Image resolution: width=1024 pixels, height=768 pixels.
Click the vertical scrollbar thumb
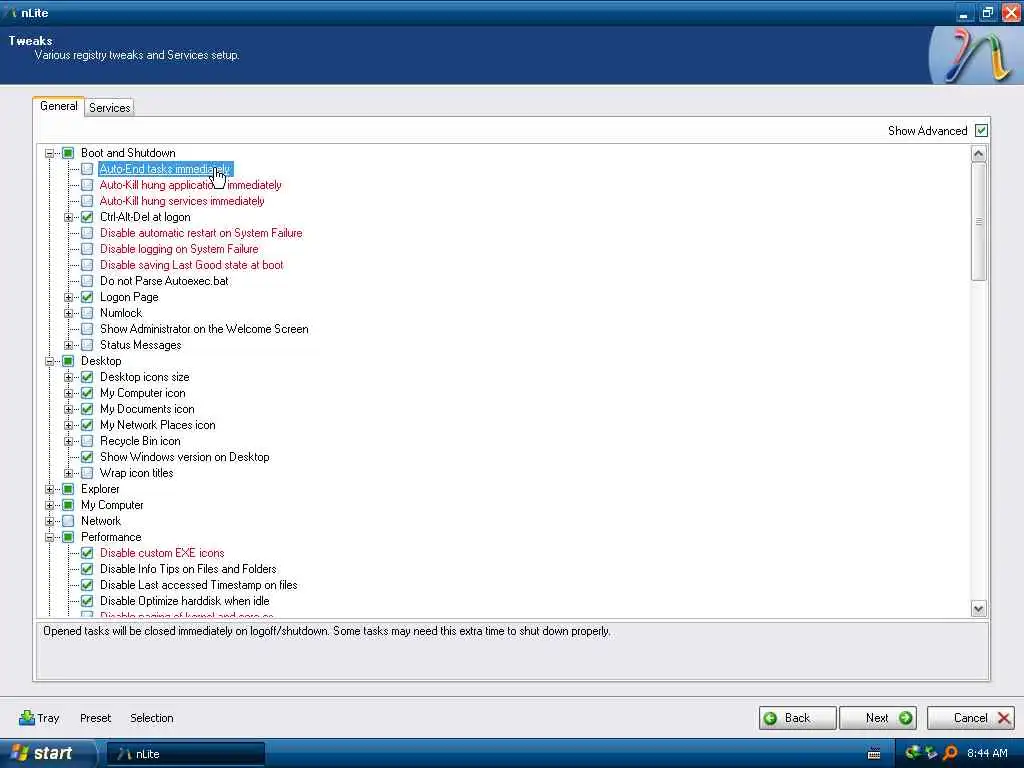tap(978, 222)
